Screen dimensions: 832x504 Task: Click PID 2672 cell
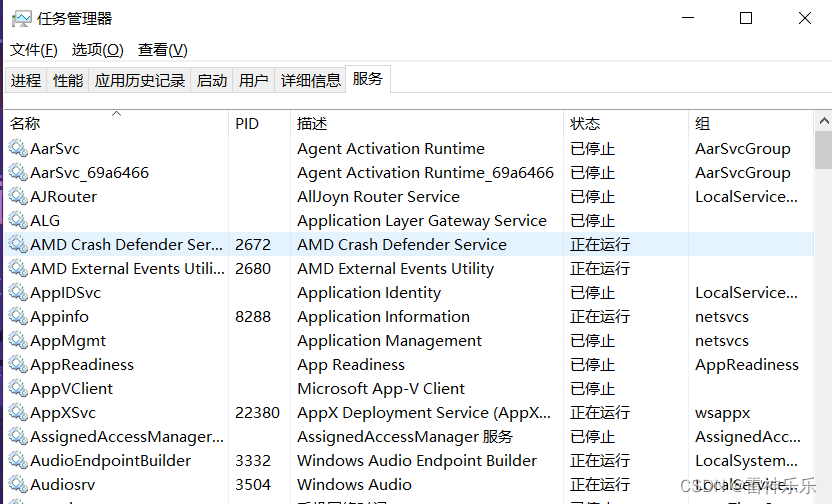click(x=253, y=245)
